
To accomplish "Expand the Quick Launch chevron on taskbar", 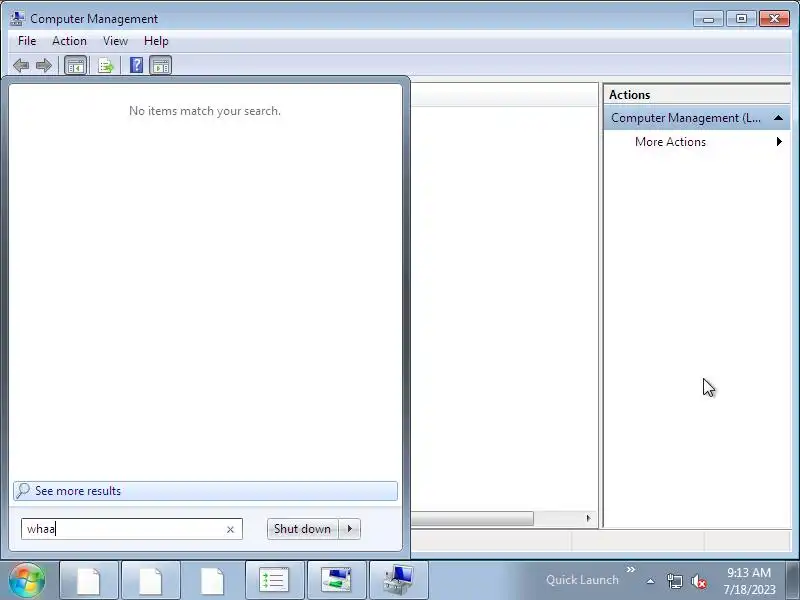I will [631, 569].
